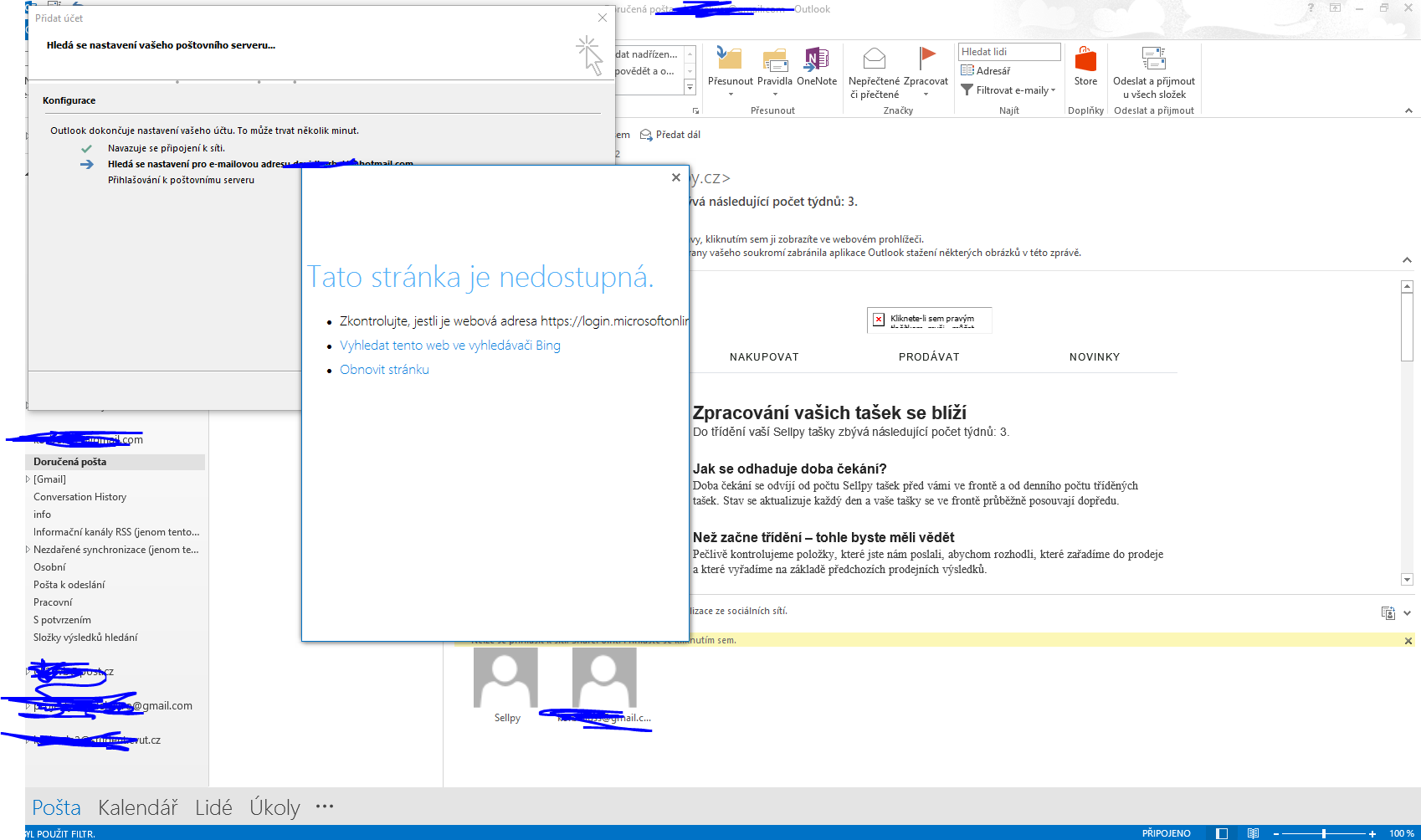Viewport: 1421px width, 840px height.
Task: Click PRODÁVAT link in email
Action: pyautogui.click(x=929, y=357)
